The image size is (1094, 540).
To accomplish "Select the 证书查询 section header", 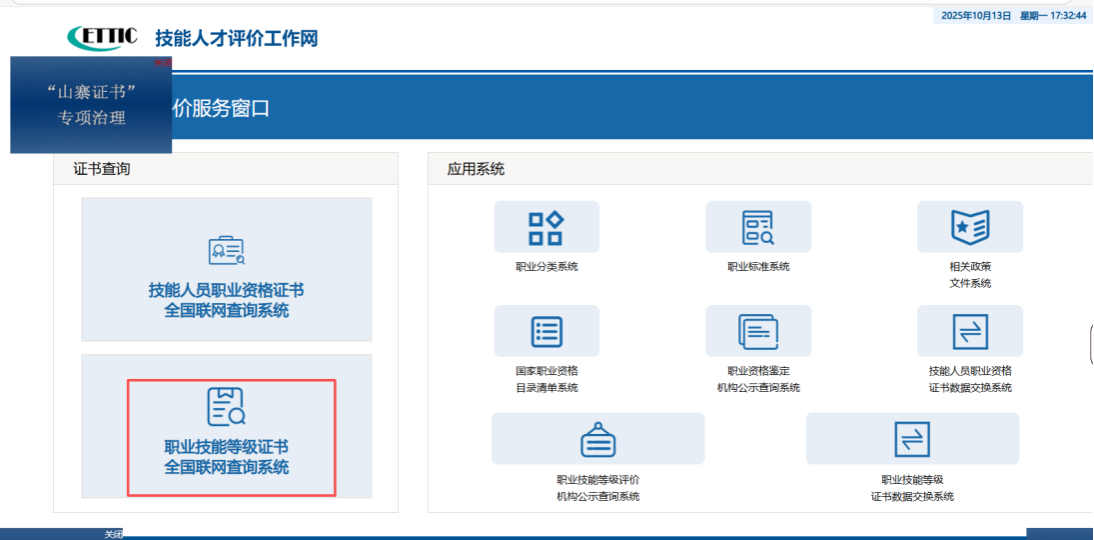I will tap(102, 169).
